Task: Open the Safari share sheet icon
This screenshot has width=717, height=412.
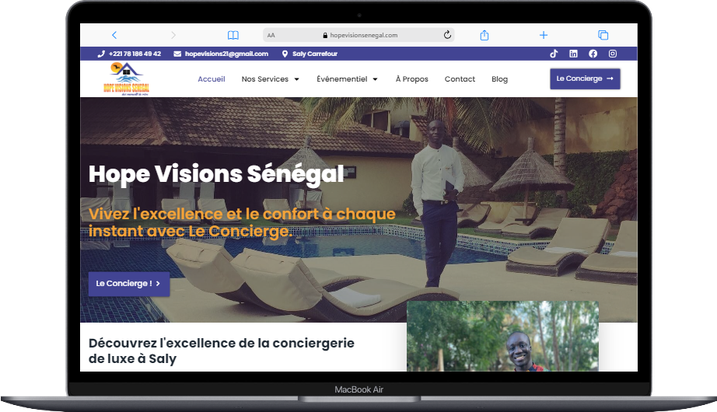Action: [x=484, y=35]
